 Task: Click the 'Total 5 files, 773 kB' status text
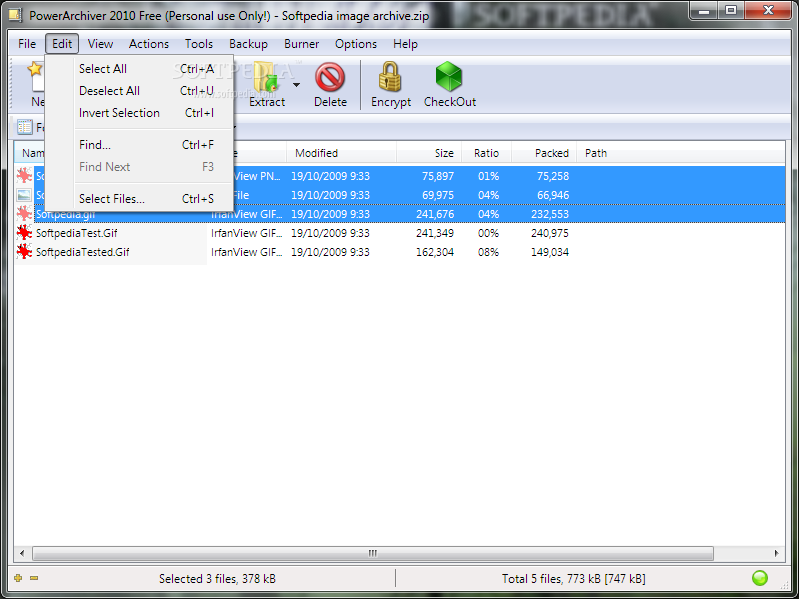pos(573,579)
